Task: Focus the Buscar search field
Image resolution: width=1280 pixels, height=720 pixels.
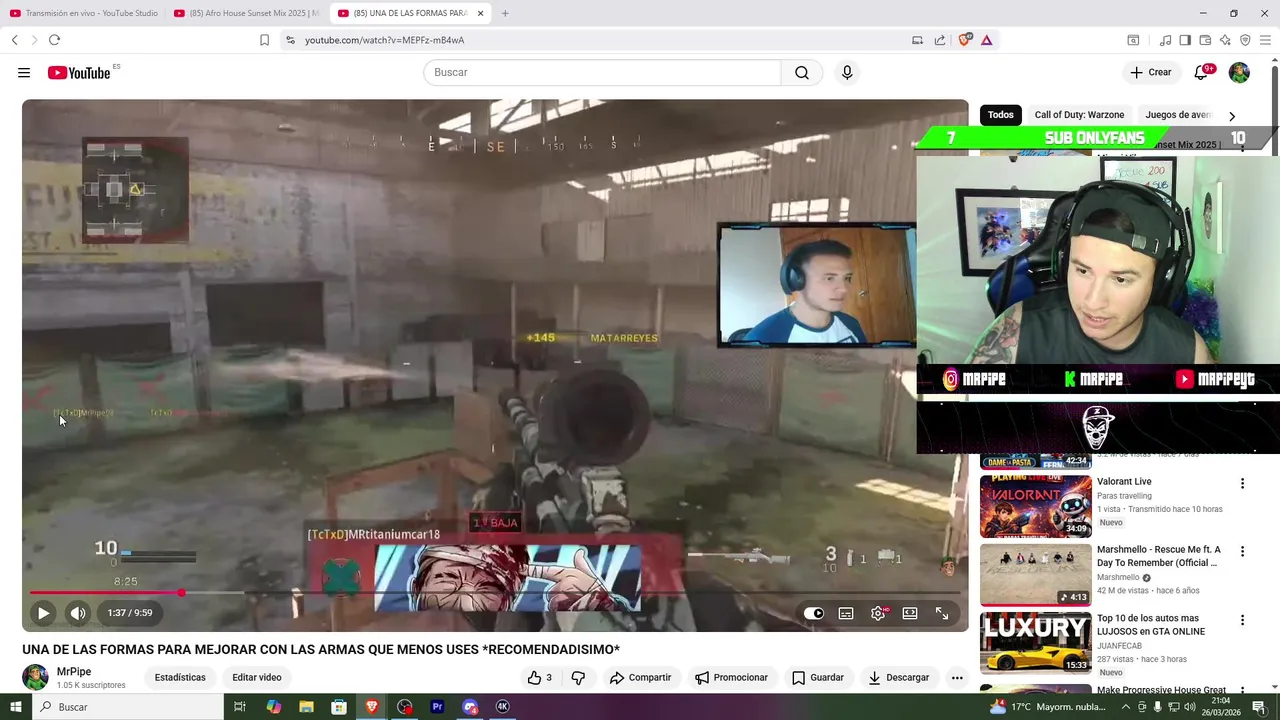Action: point(602,73)
